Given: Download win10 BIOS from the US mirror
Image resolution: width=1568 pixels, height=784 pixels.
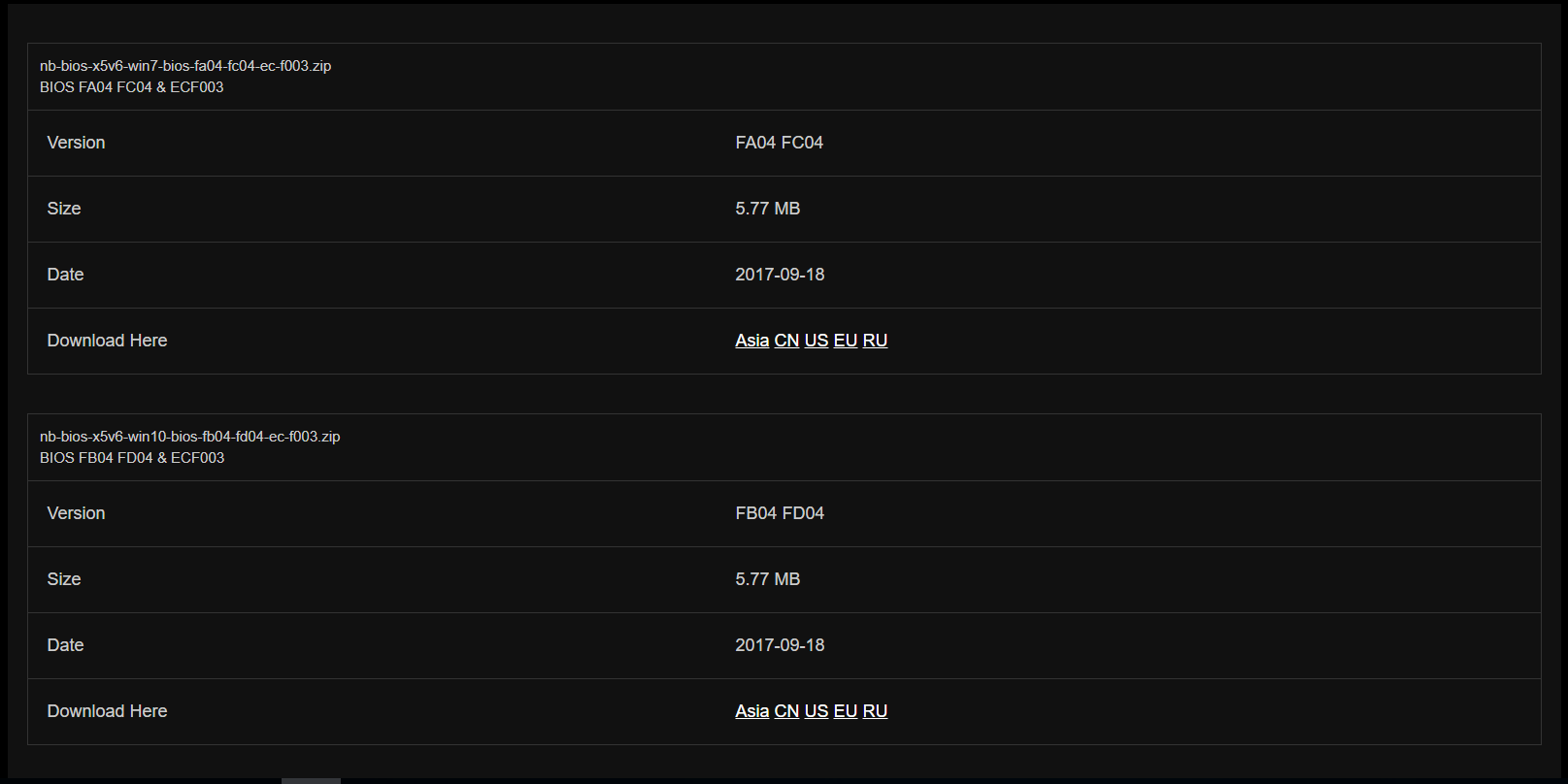Looking at the screenshot, I should tap(817, 711).
